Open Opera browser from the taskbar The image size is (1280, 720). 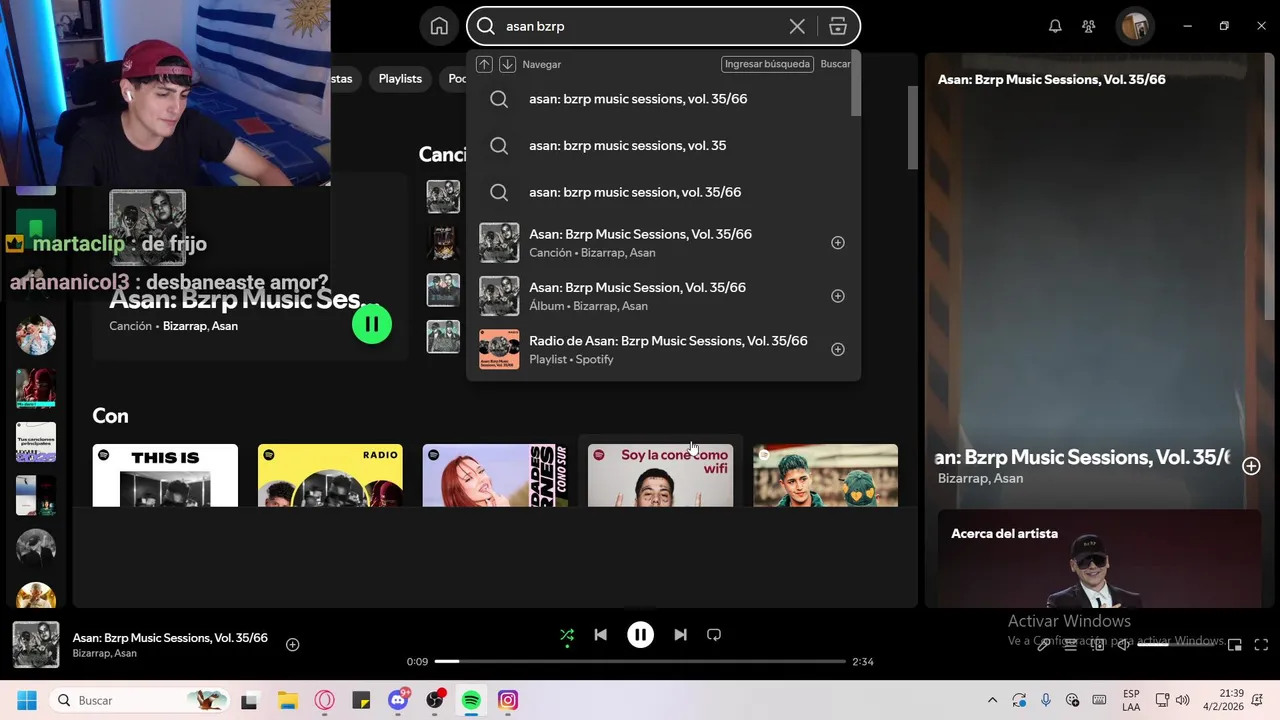(325, 700)
